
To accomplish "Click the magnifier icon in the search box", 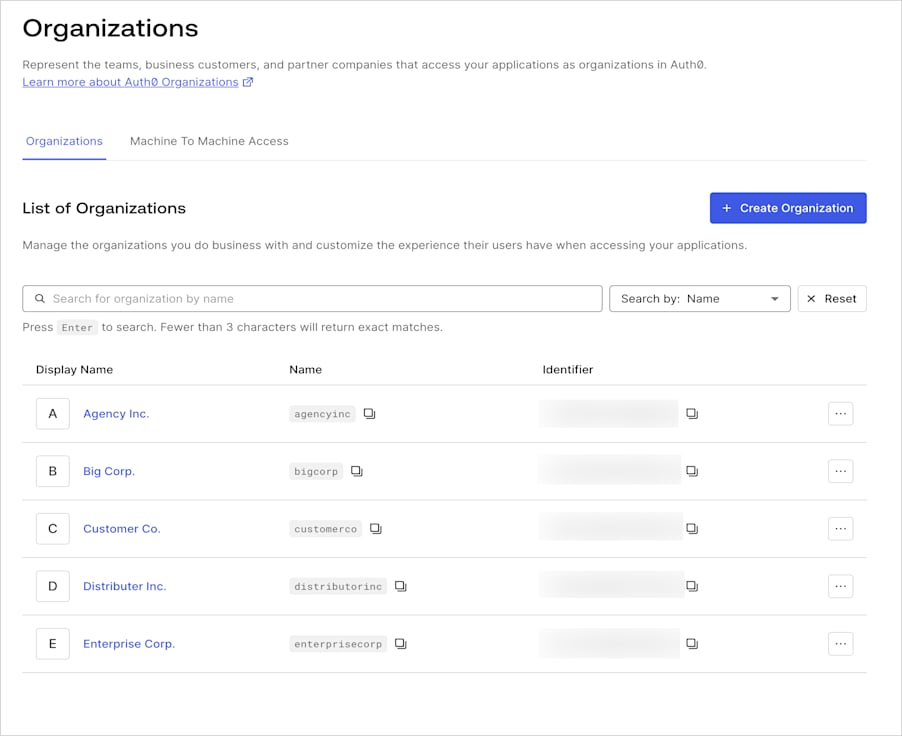I will click(40, 299).
